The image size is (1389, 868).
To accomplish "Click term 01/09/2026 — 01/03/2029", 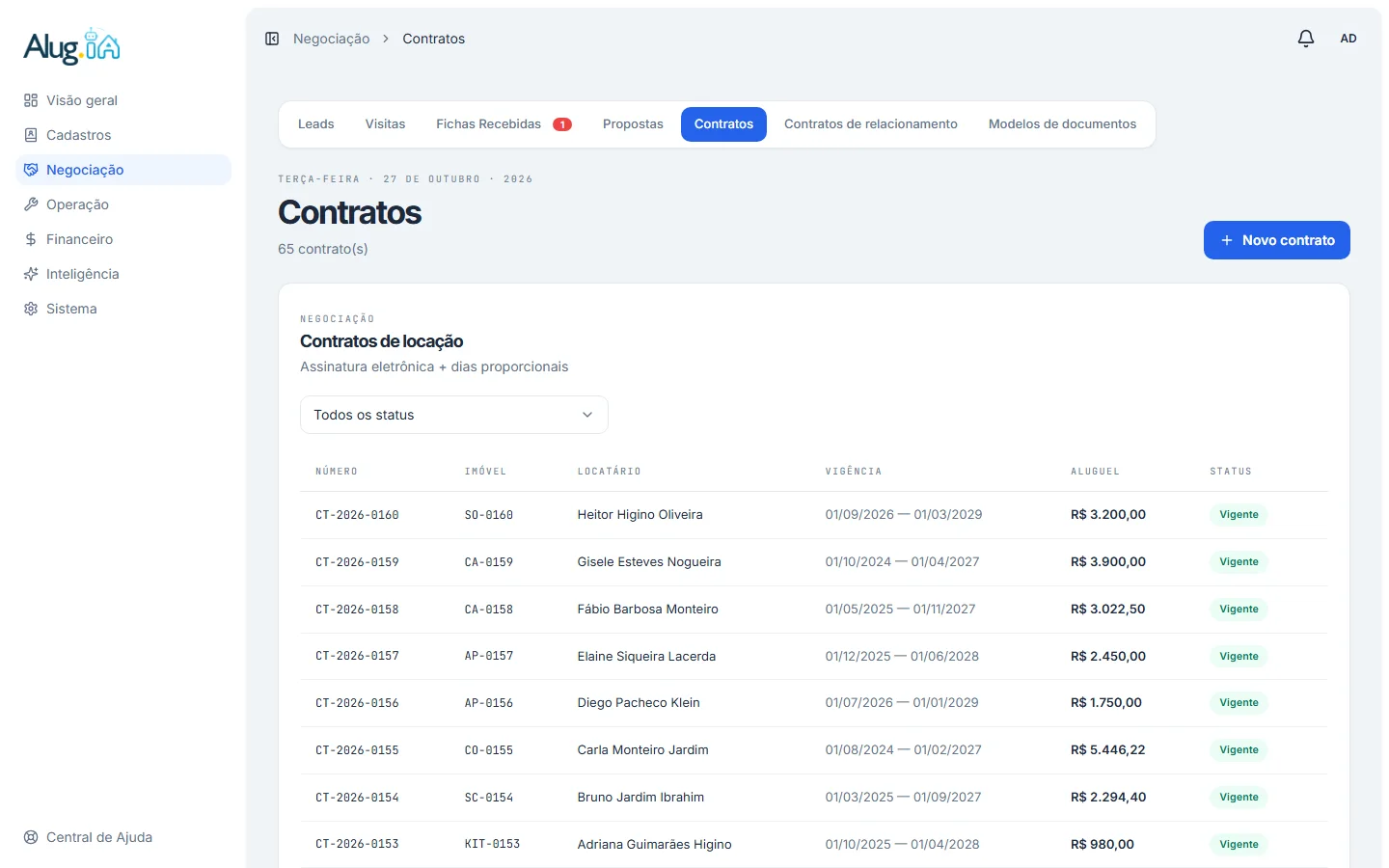I will [x=904, y=515].
